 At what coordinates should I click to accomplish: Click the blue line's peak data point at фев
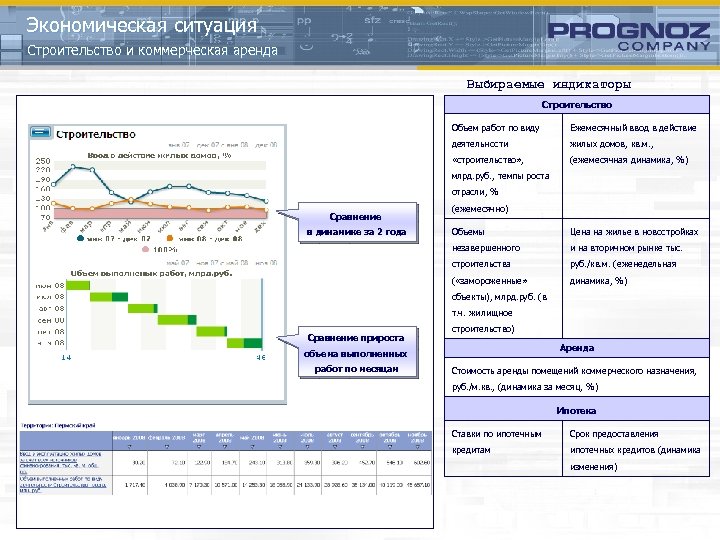click(73, 166)
